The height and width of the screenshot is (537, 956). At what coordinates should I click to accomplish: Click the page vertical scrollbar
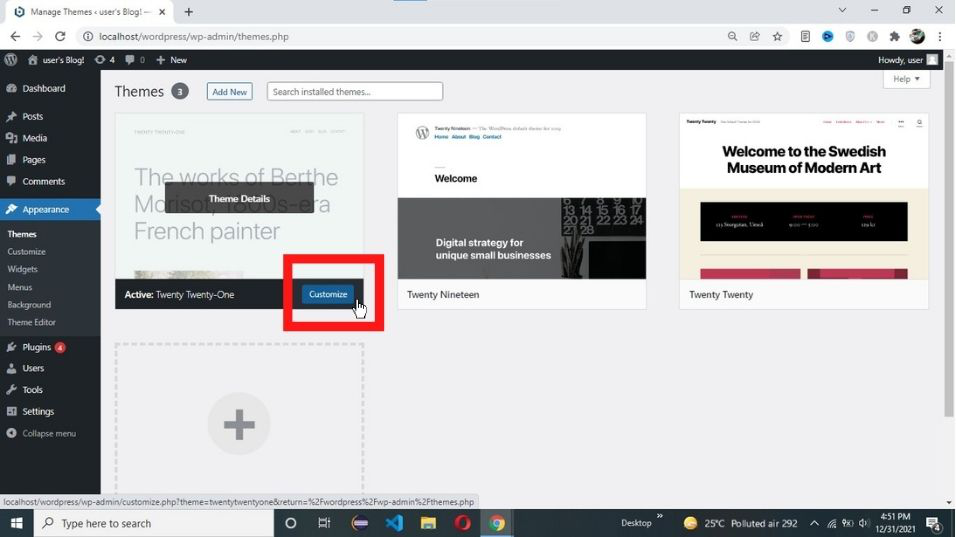click(949, 238)
